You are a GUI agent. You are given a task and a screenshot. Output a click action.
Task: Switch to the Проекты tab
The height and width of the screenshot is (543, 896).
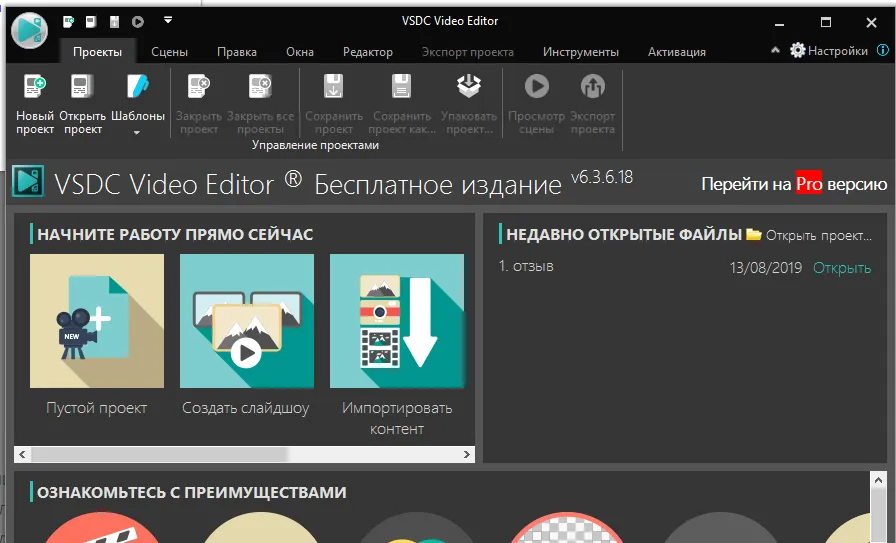(97, 51)
